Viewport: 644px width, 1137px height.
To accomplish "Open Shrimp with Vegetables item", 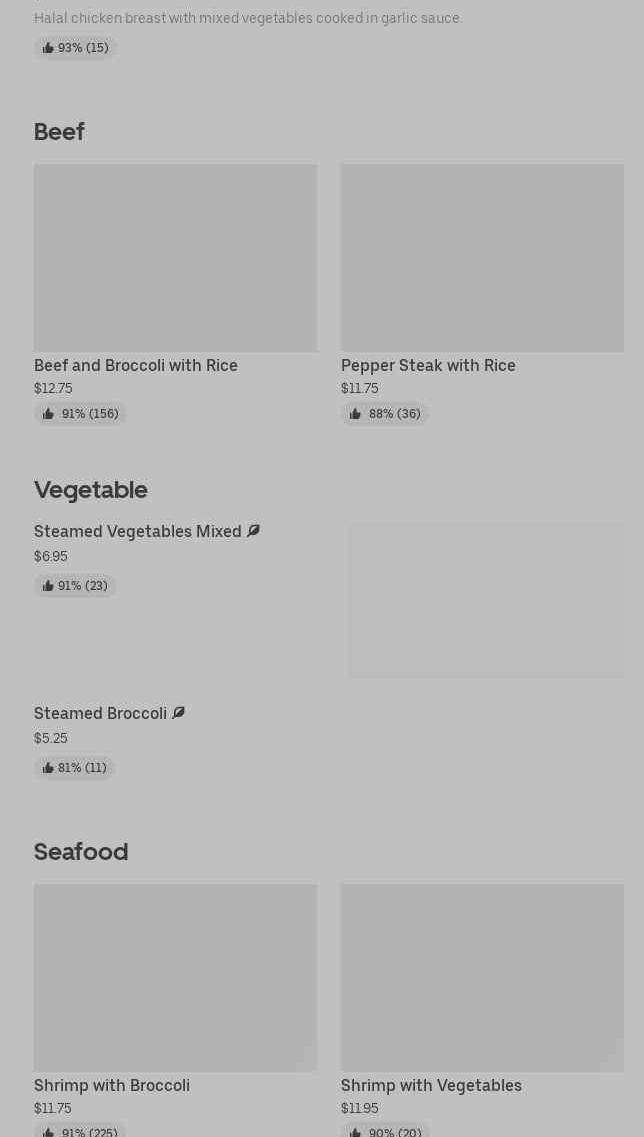I will [431, 1086].
